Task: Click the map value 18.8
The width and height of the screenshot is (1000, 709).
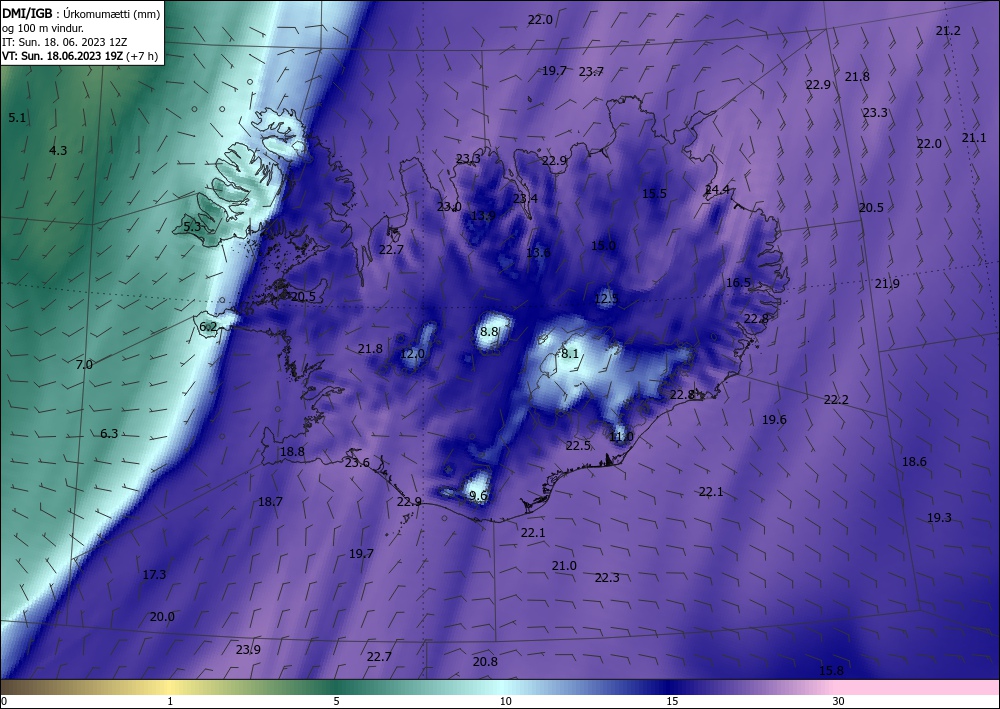Action: tap(292, 451)
